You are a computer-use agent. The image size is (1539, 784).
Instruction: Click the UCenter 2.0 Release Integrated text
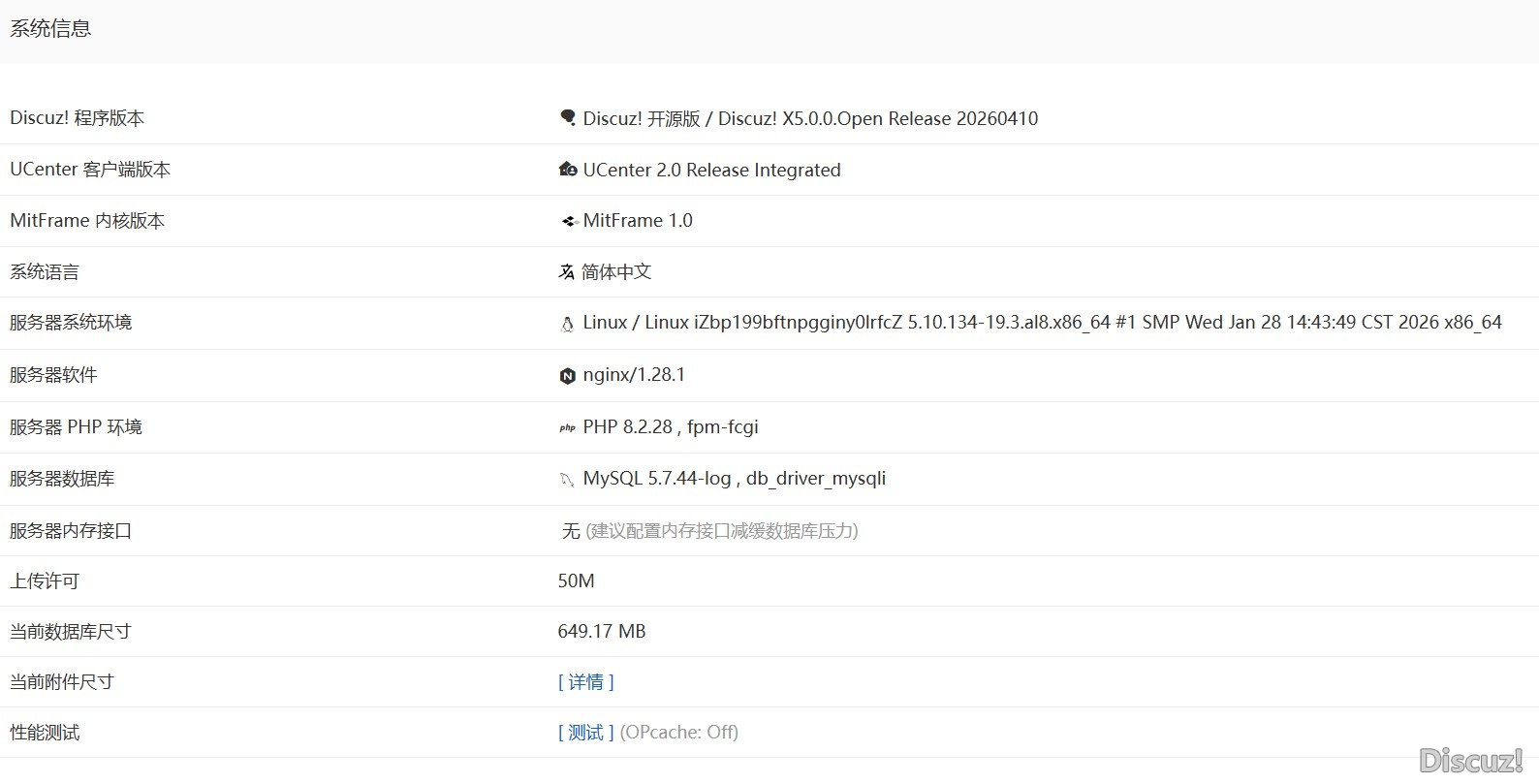[x=711, y=170]
